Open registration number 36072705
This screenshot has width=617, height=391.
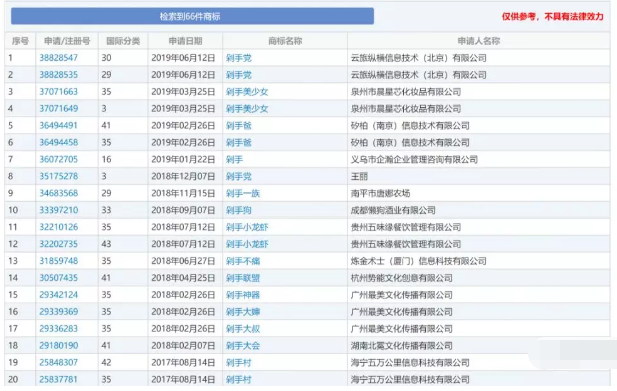click(x=58, y=159)
